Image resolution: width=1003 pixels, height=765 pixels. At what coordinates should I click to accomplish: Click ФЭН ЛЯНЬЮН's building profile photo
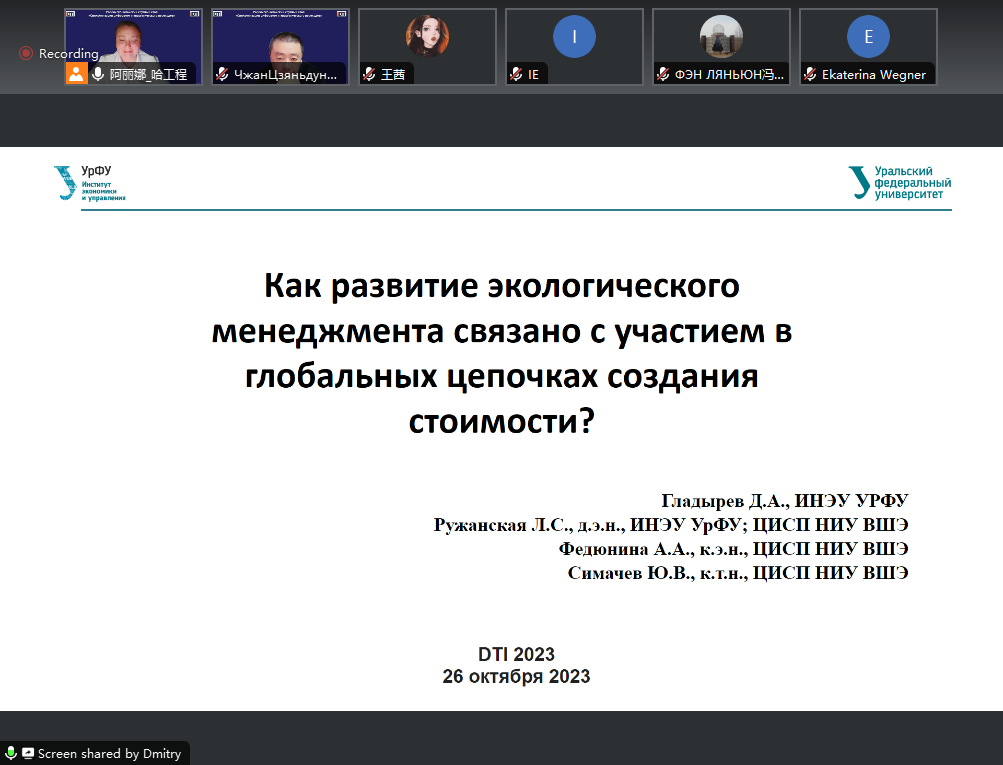(x=721, y=37)
